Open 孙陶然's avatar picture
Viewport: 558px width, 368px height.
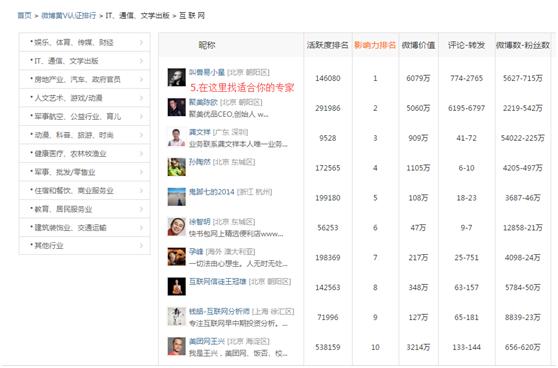click(x=177, y=167)
